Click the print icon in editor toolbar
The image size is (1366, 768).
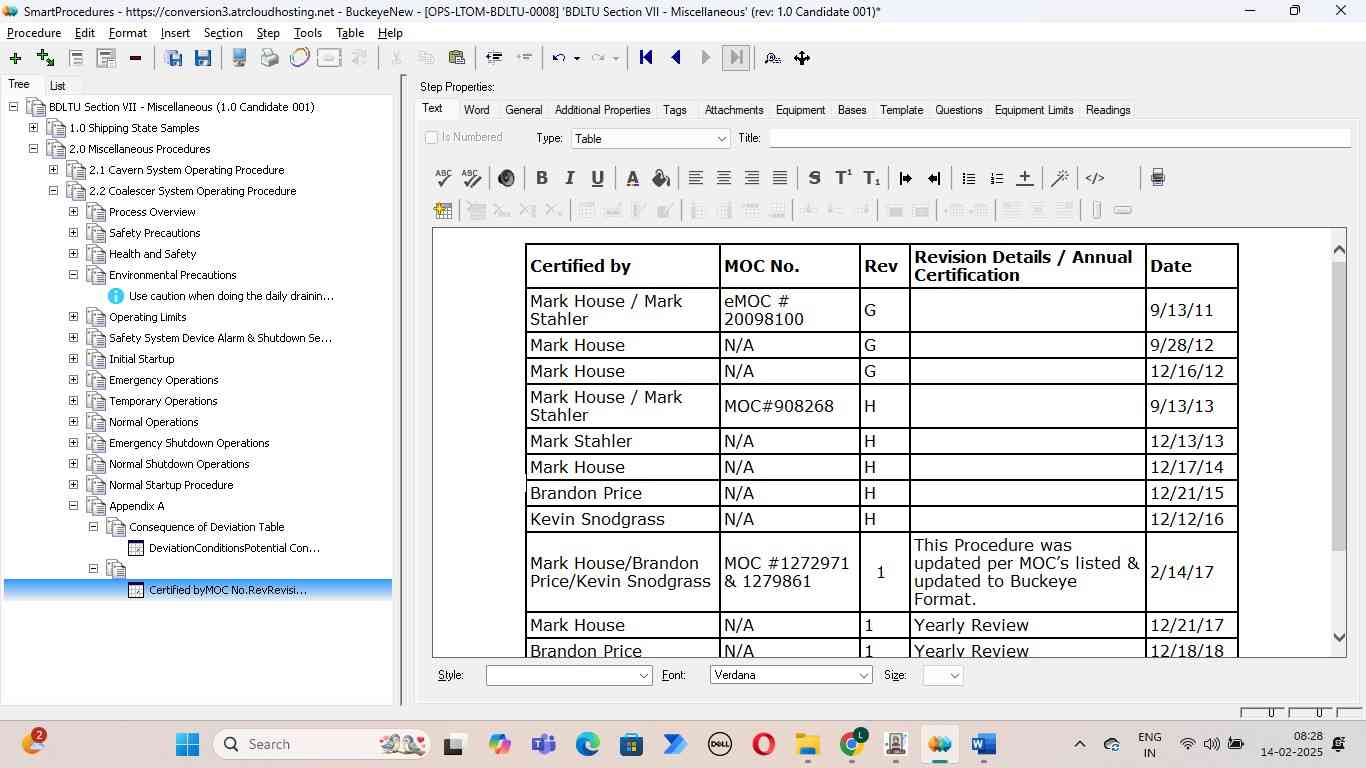(x=1157, y=178)
